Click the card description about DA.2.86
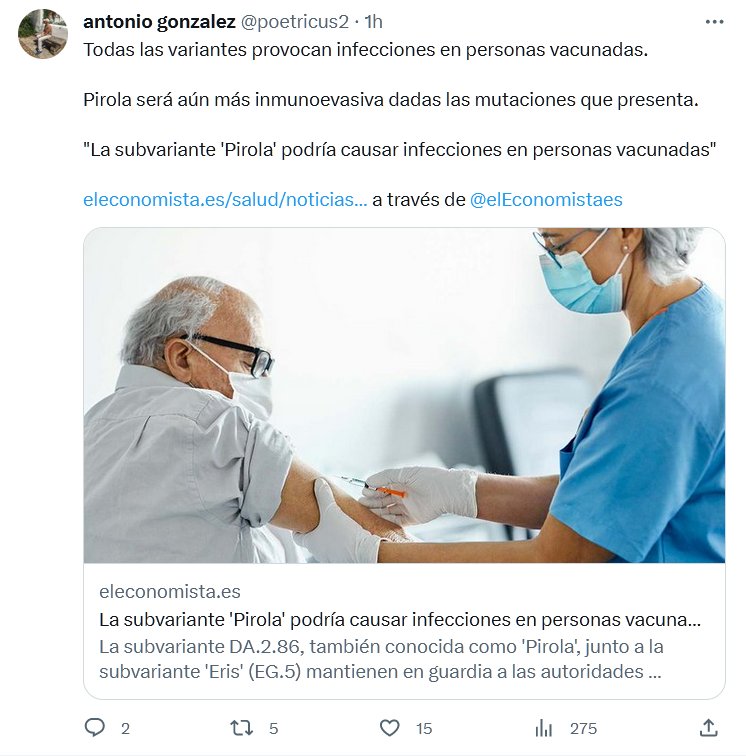This screenshot has height=756, width=746. pyautogui.click(x=381, y=659)
